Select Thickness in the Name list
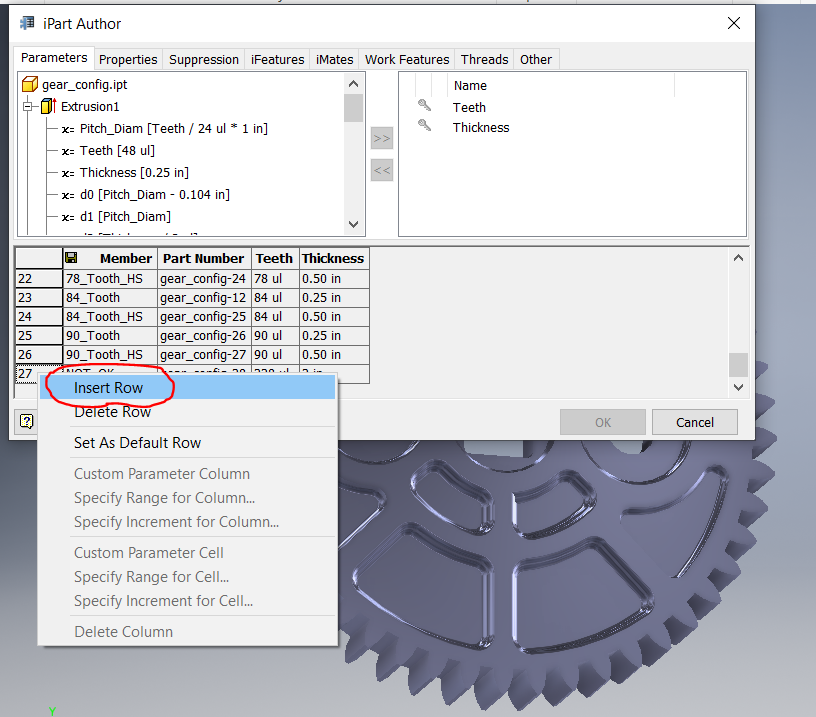The image size is (816, 717). (x=481, y=127)
